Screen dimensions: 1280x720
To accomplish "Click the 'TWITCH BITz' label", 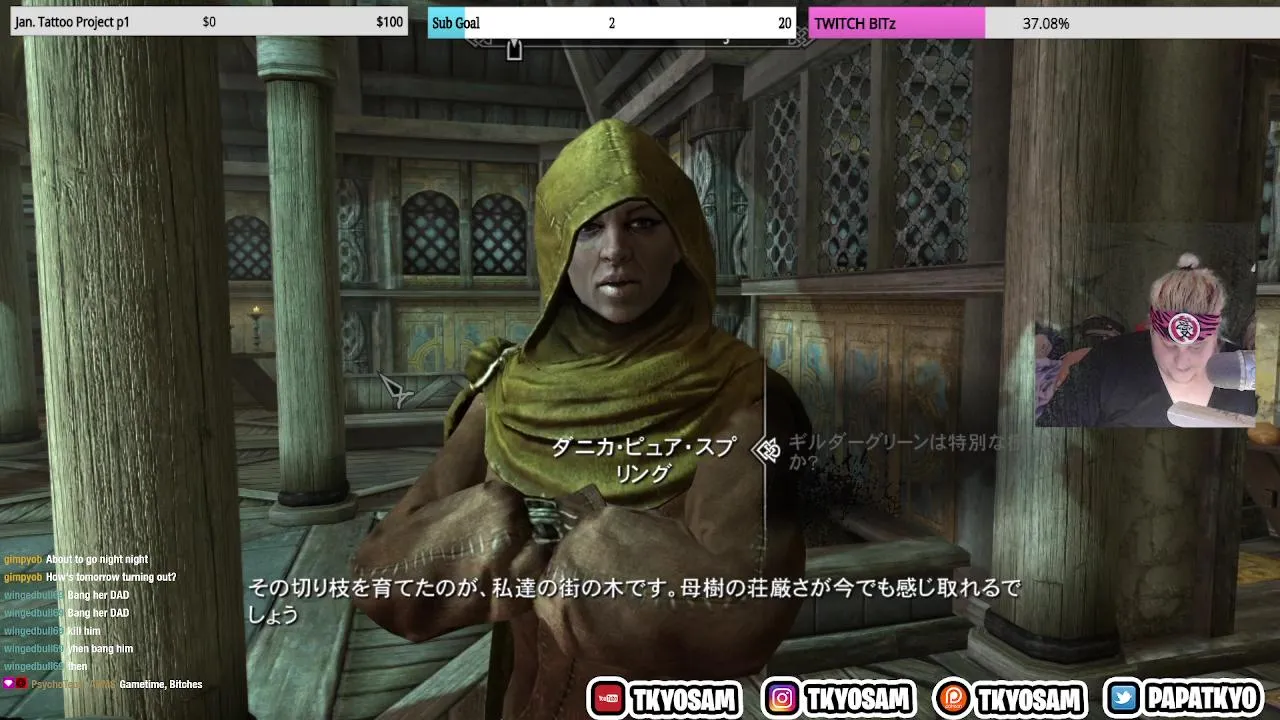I will point(855,23).
